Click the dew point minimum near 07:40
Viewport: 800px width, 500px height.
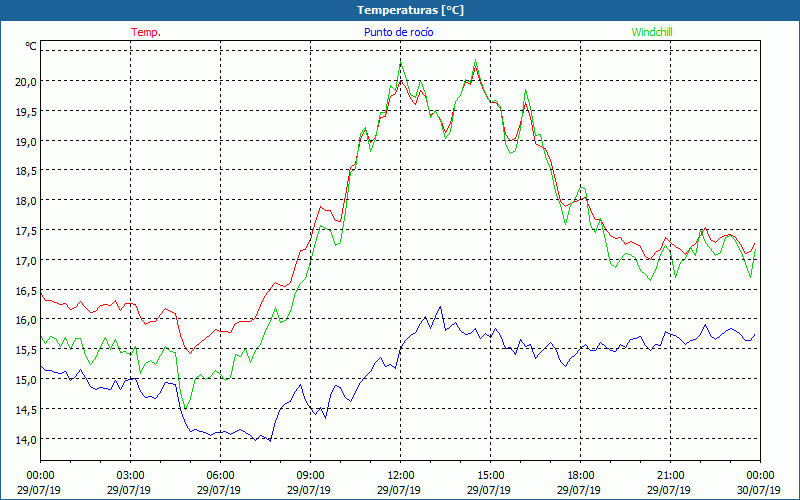tap(270, 441)
